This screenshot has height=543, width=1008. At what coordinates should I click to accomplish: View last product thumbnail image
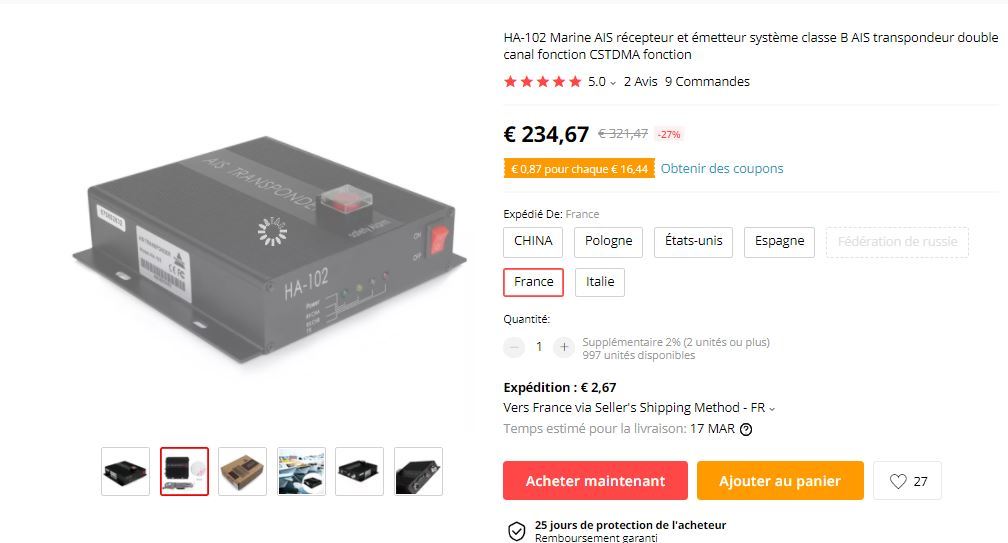[418, 472]
